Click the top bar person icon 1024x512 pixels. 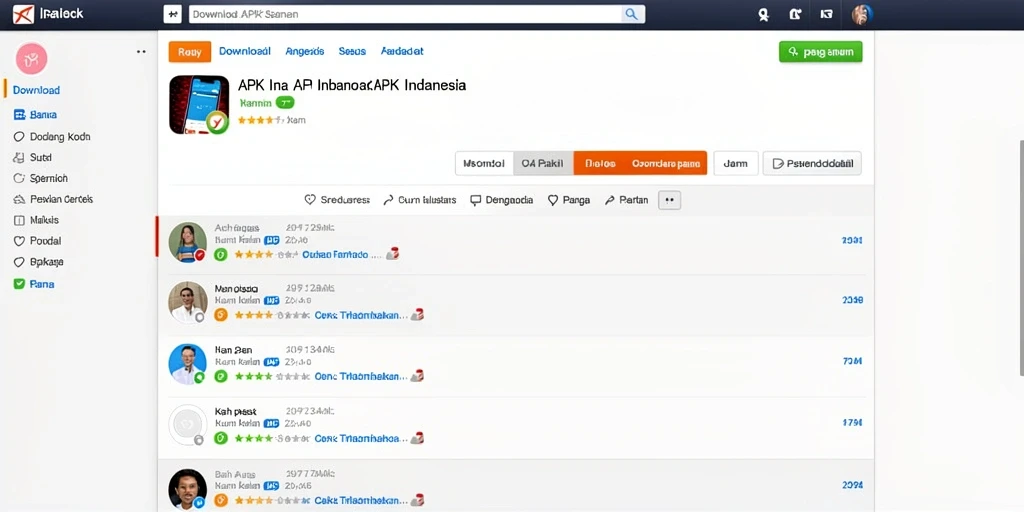[763, 14]
